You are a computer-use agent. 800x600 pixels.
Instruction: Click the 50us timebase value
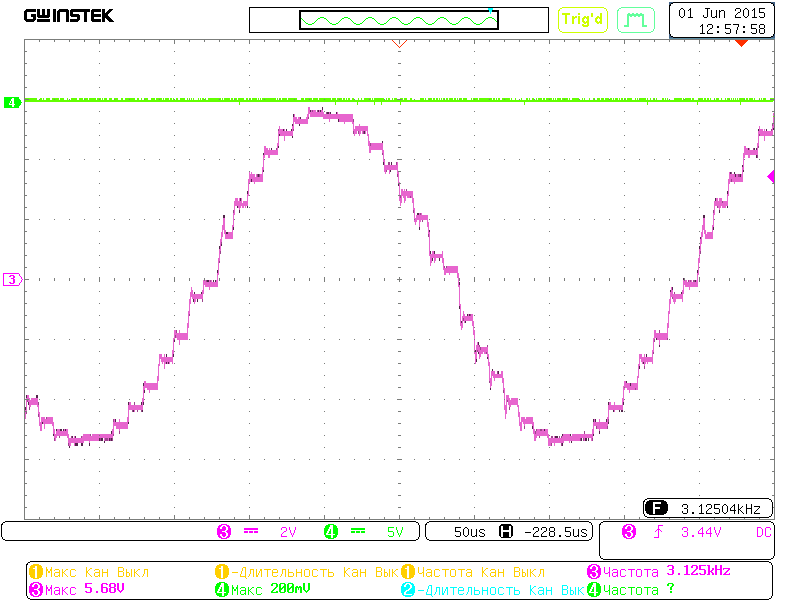[469, 532]
